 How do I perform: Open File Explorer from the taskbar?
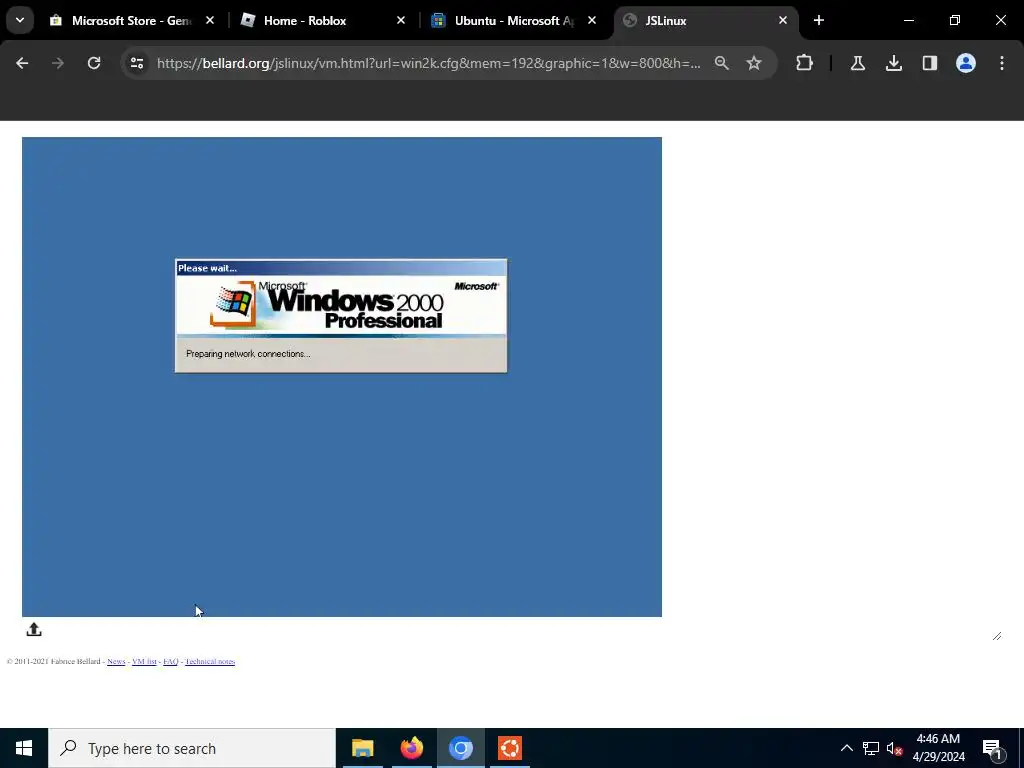[362, 748]
